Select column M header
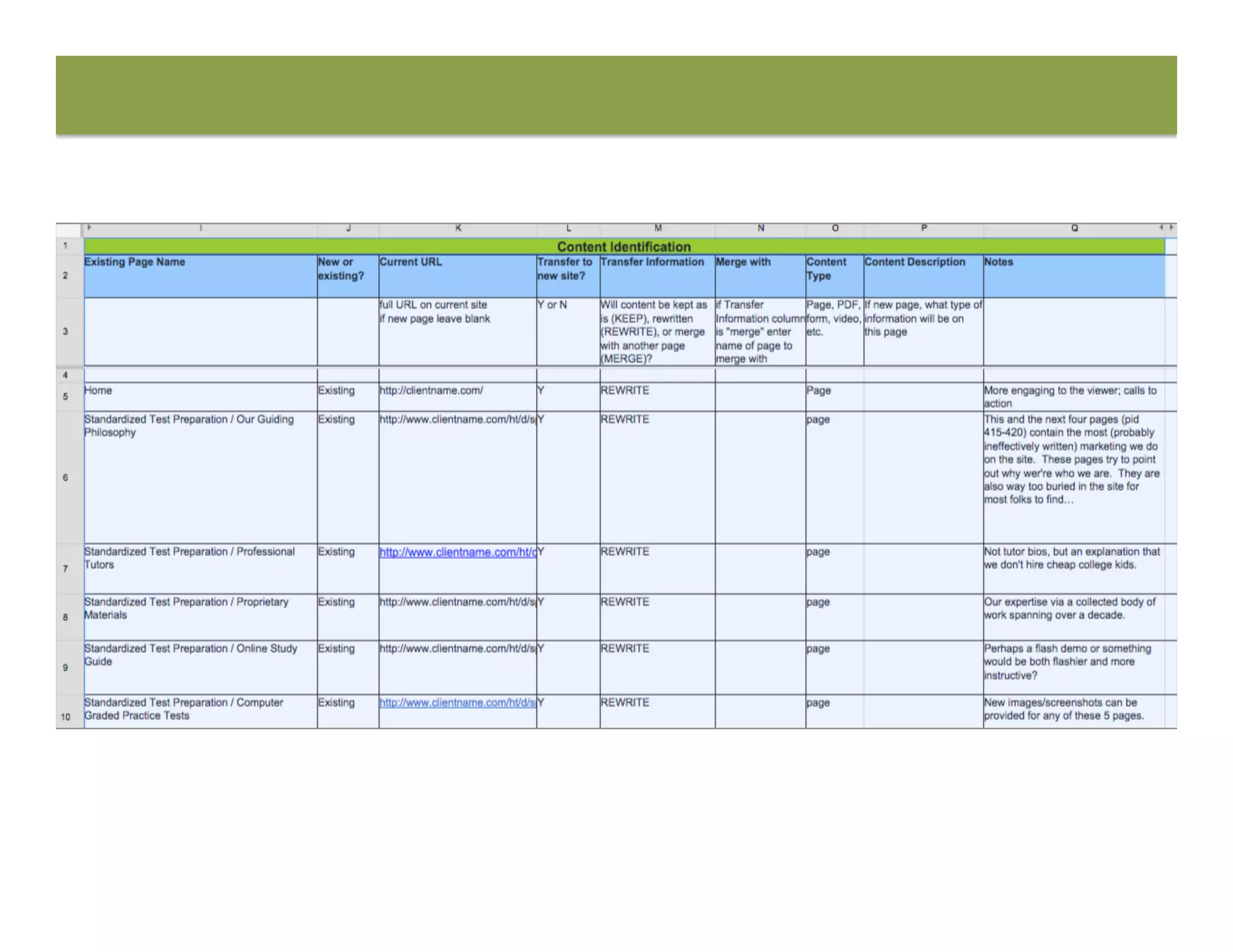The image size is (1233, 952). 657,228
